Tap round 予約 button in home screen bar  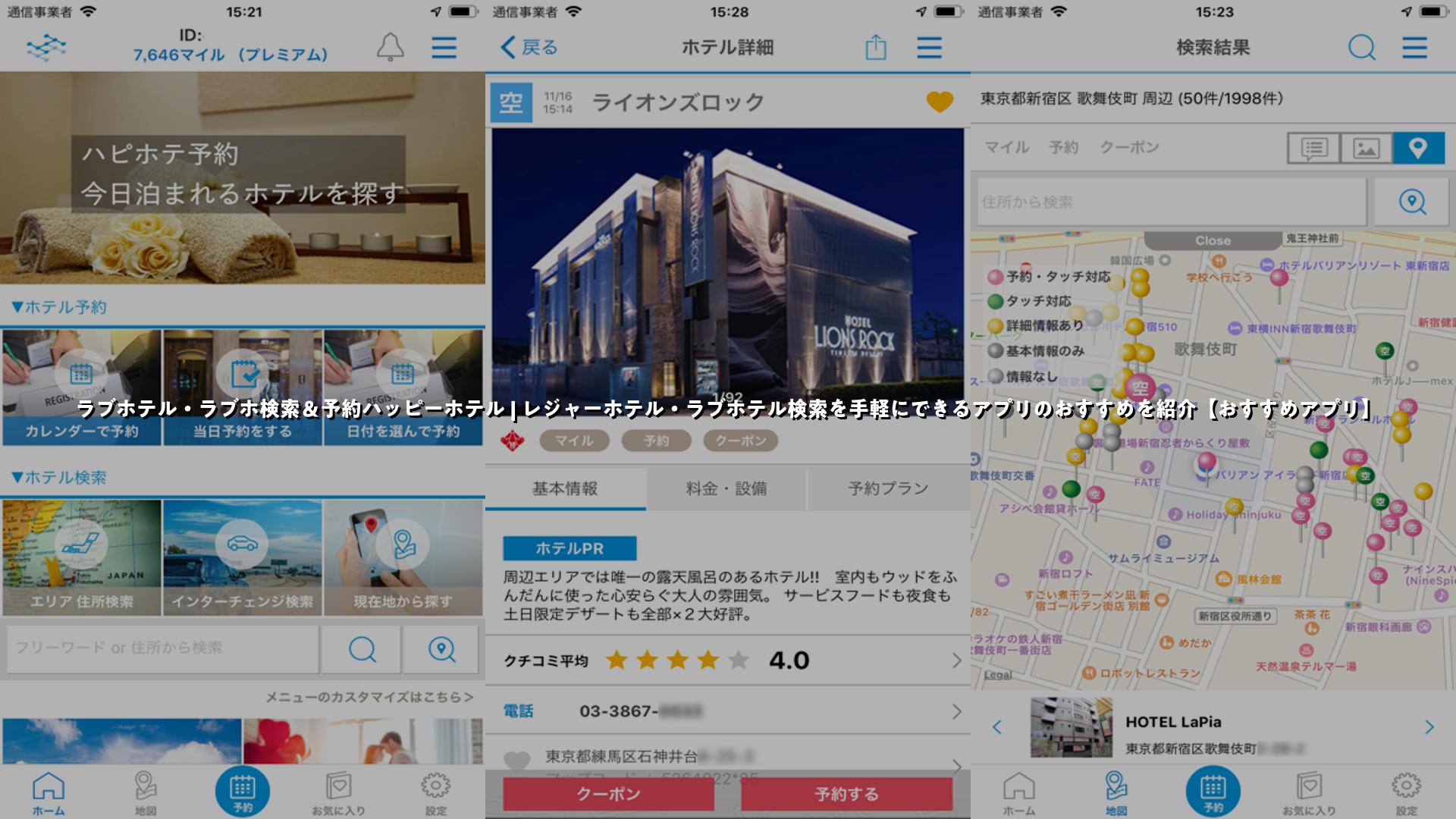pos(243,792)
